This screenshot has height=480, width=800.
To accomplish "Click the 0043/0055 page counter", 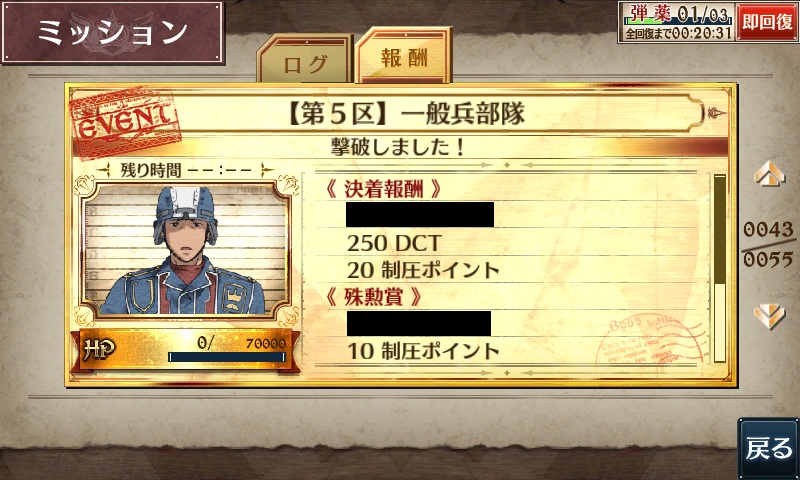I will 768,245.
